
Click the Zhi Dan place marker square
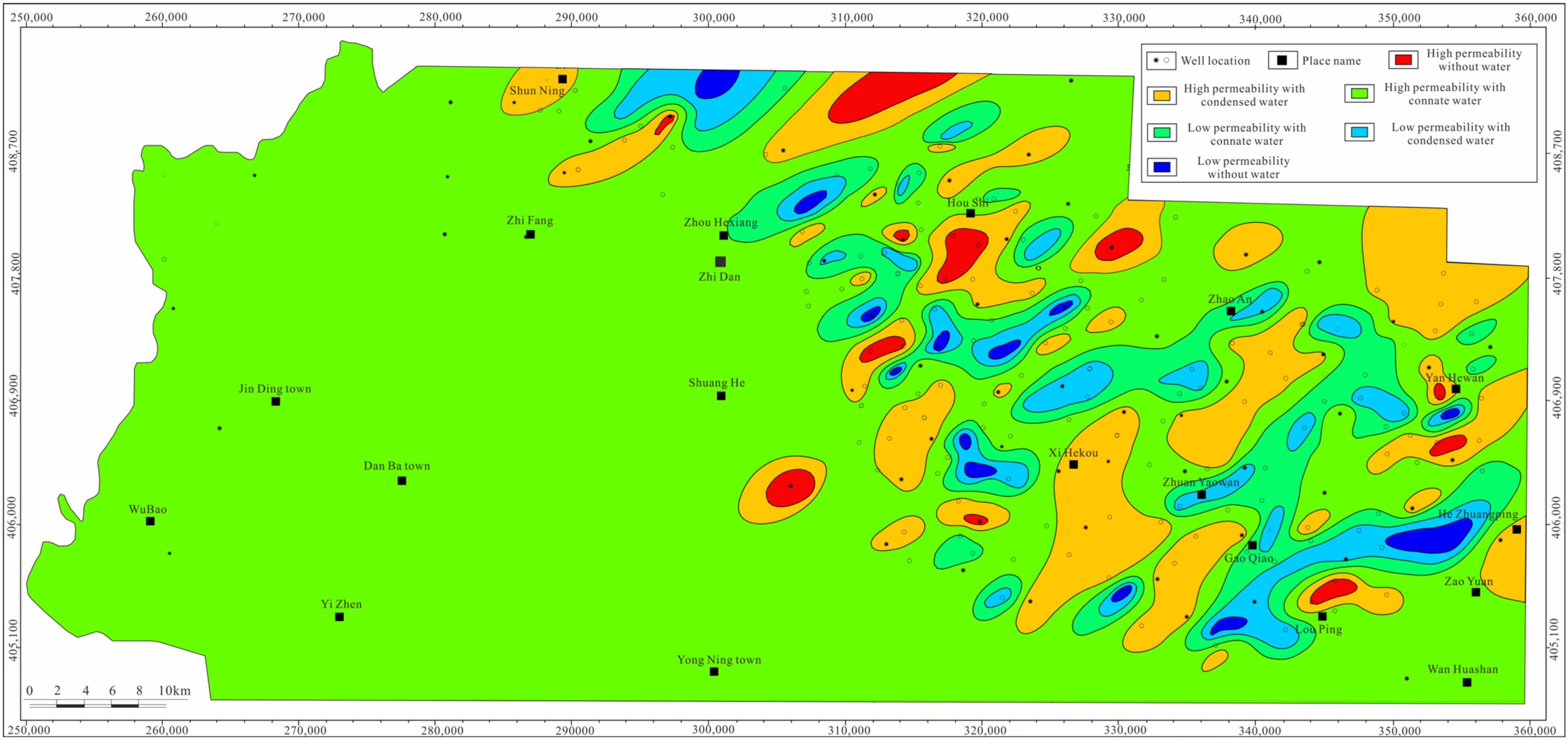[720, 262]
